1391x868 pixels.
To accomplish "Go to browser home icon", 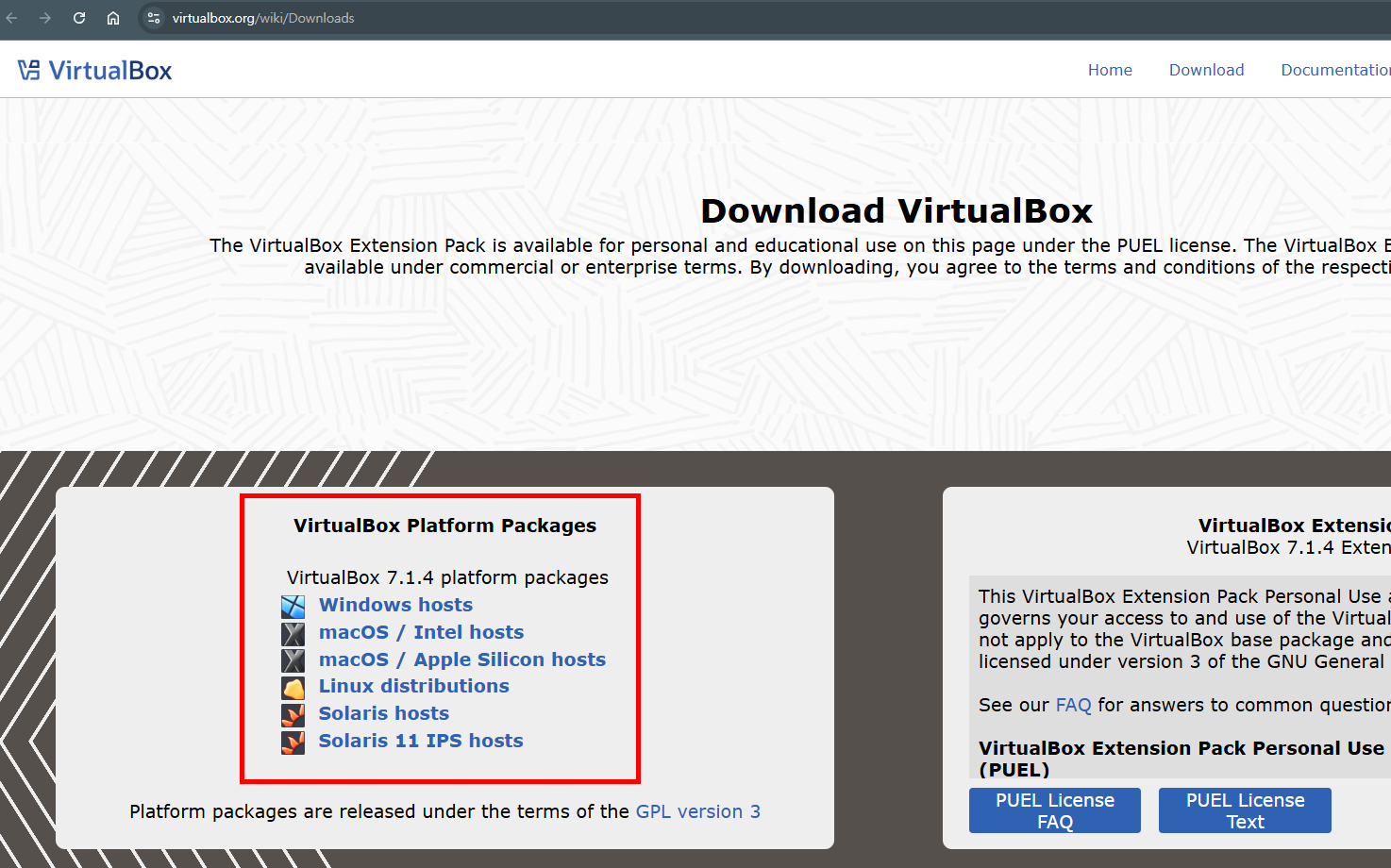I will 113,18.
